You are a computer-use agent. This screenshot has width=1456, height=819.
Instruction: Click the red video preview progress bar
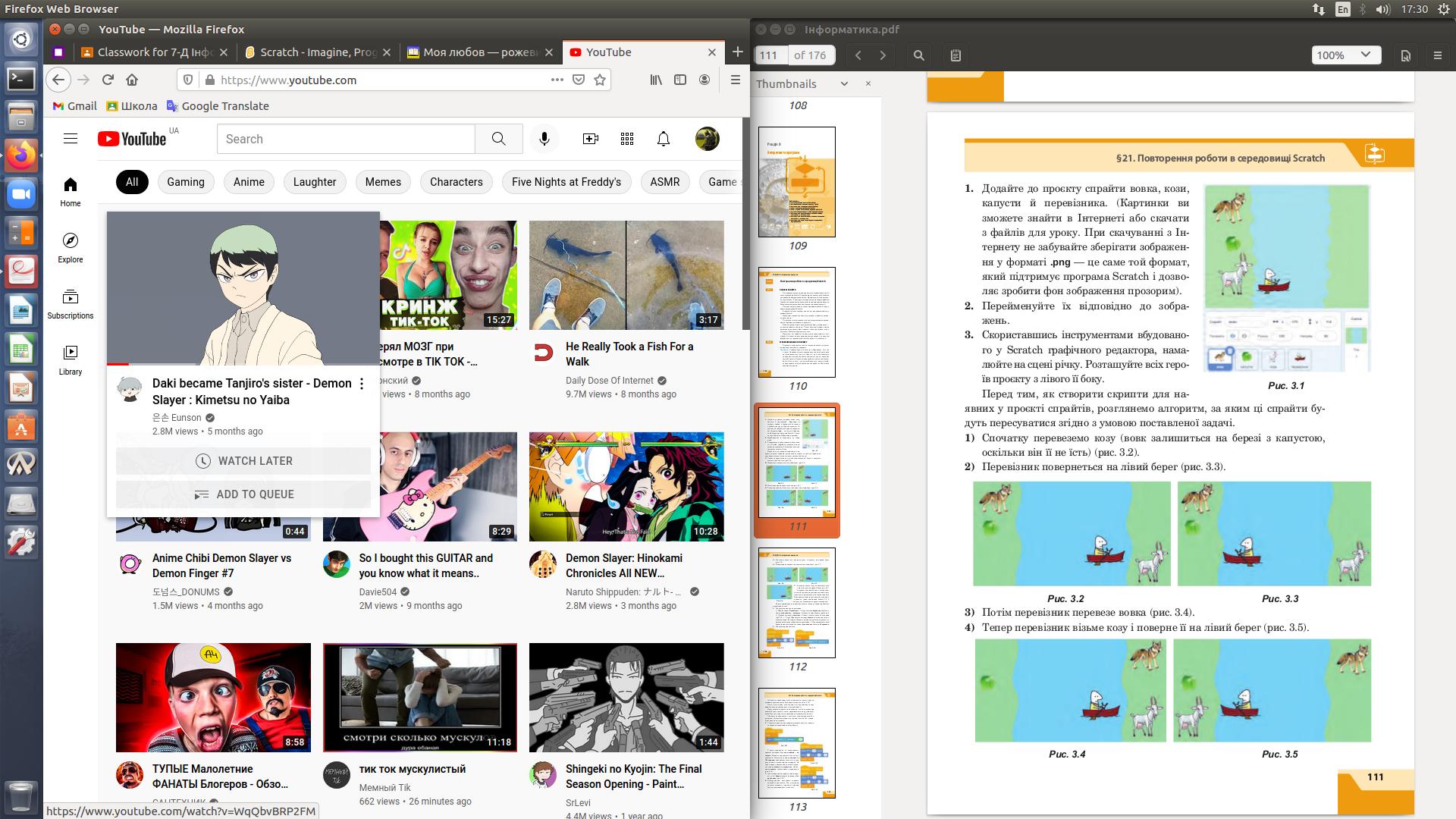[118, 365]
